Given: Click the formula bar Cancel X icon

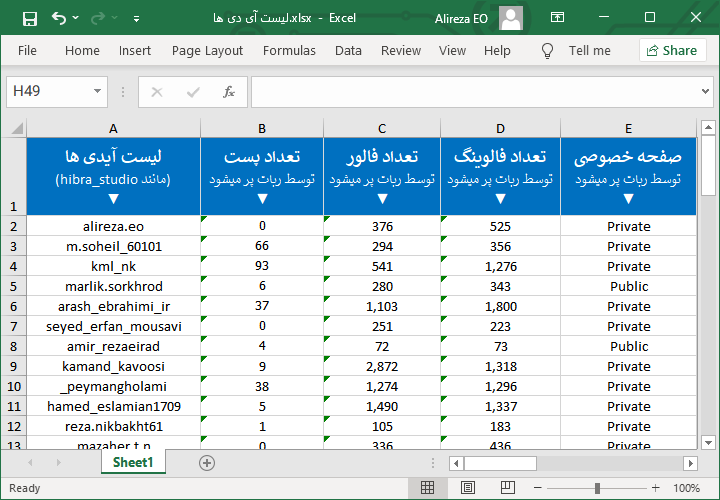Looking at the screenshot, I should click(x=157, y=92).
